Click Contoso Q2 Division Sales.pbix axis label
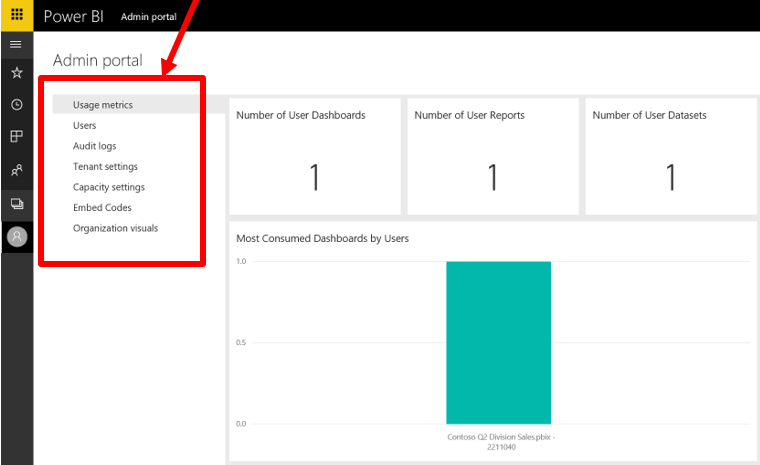The width and height of the screenshot is (760, 465). [501, 442]
